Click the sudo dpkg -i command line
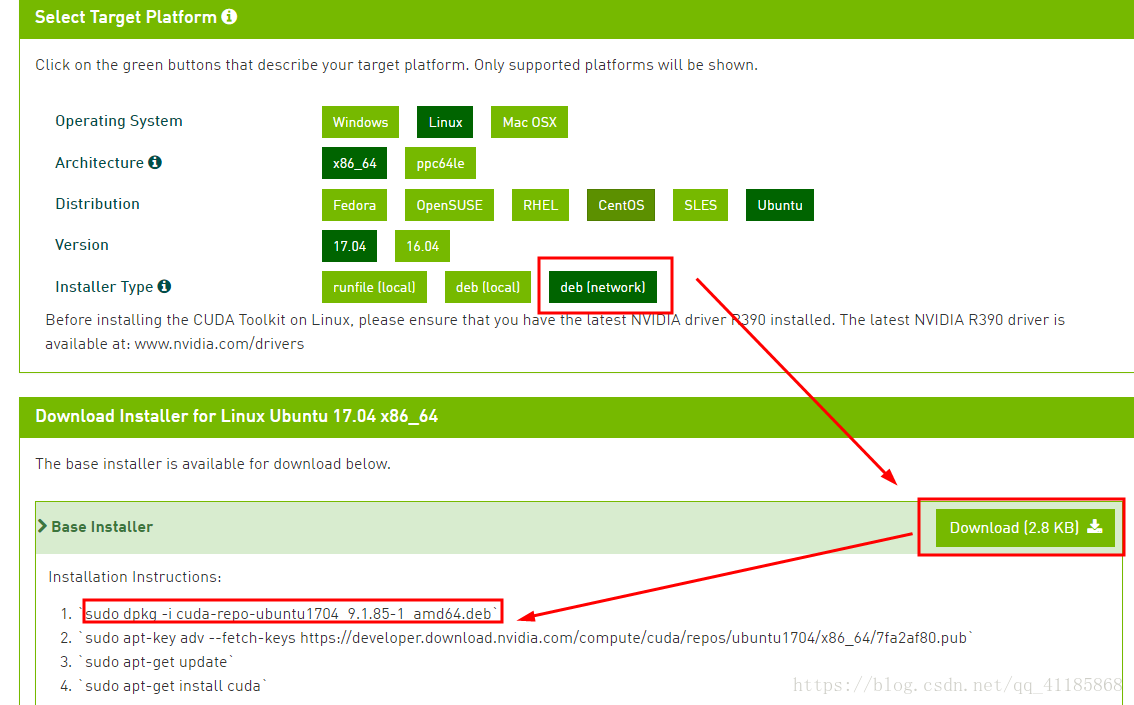The image size is (1134, 705). [x=291, y=614]
